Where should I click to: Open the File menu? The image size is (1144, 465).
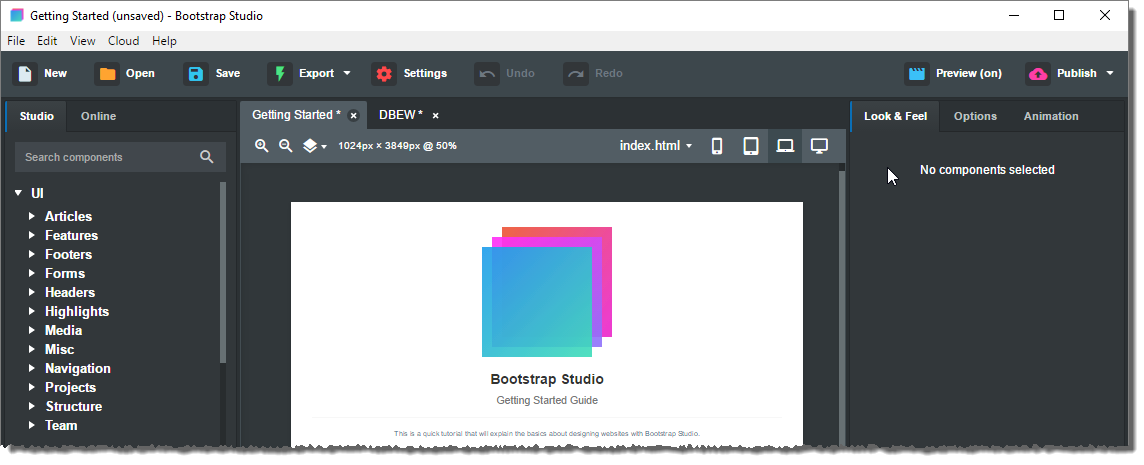[x=16, y=41]
